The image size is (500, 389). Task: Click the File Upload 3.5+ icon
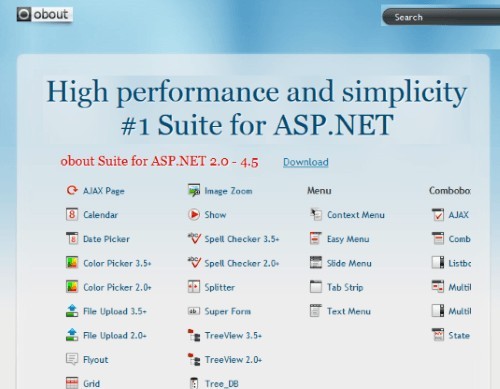pyautogui.click(x=72, y=311)
